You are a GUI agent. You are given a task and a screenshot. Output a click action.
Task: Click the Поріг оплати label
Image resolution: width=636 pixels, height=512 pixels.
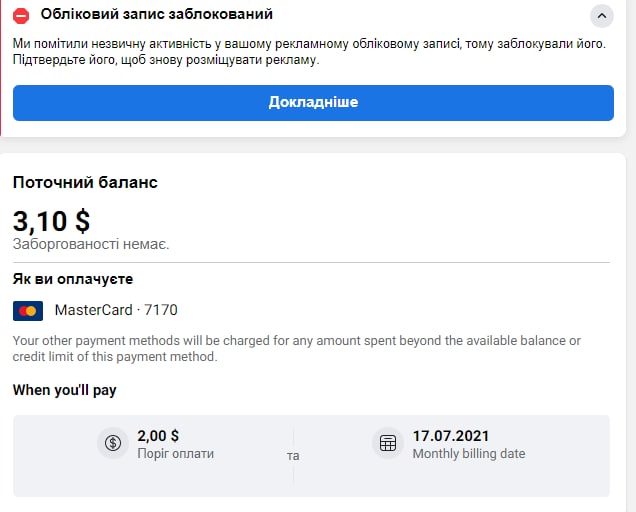(175, 453)
